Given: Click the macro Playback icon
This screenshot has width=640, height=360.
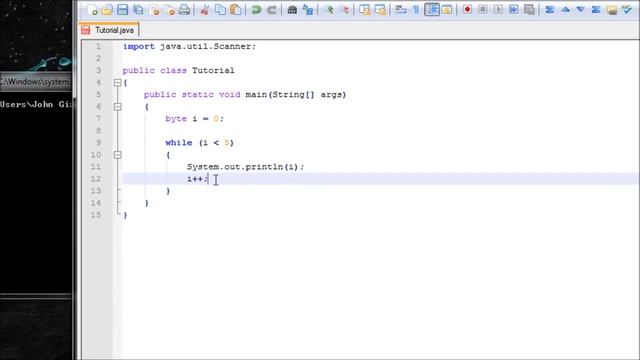Looking at the screenshot, I should coord(498,10).
